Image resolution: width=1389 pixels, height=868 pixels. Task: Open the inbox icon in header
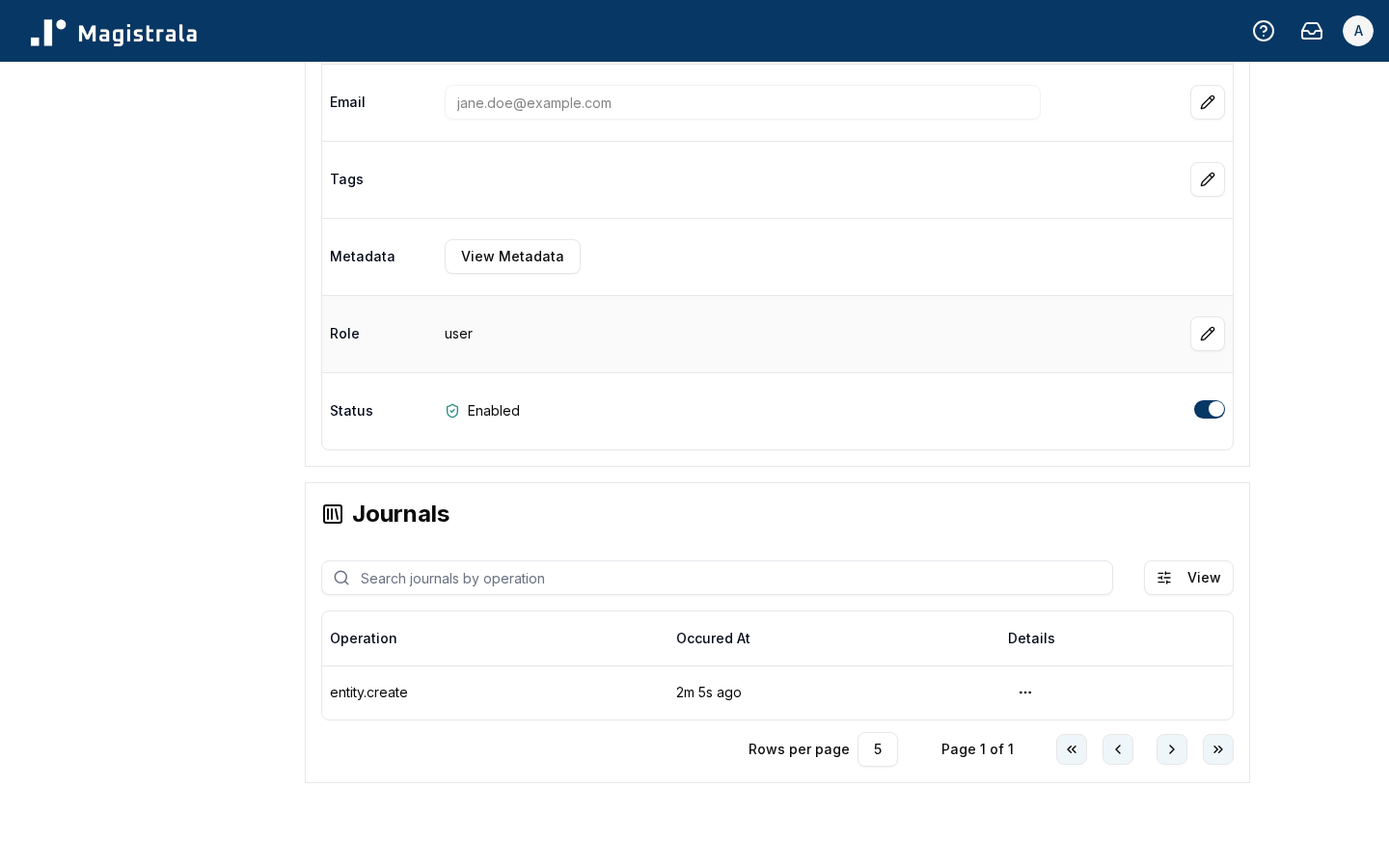click(x=1312, y=31)
